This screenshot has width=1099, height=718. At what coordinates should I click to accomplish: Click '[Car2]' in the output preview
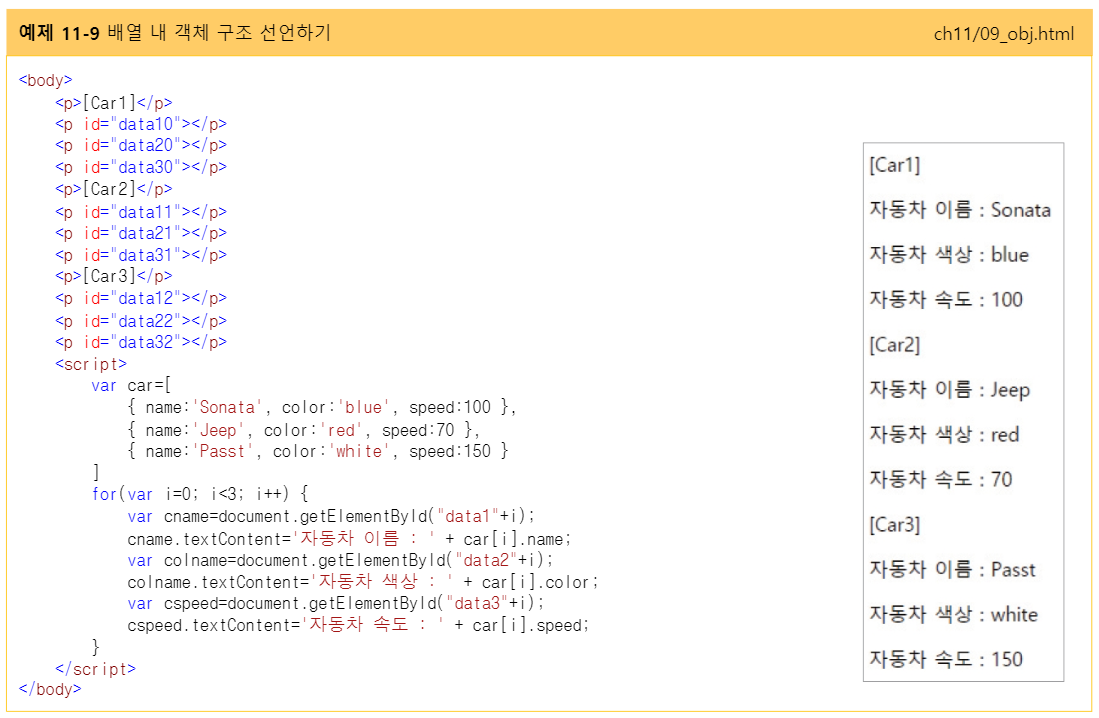(894, 344)
